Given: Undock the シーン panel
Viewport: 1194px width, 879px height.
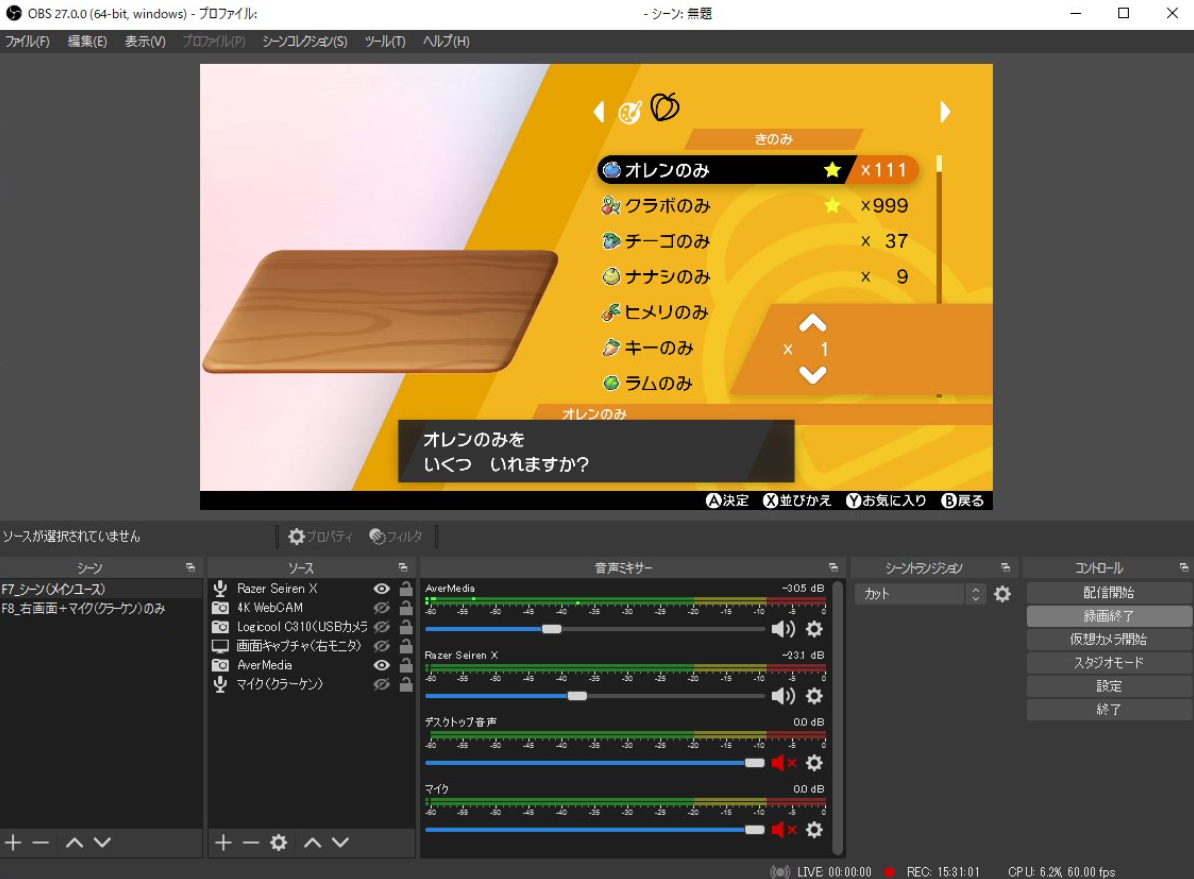Looking at the screenshot, I should [190, 568].
